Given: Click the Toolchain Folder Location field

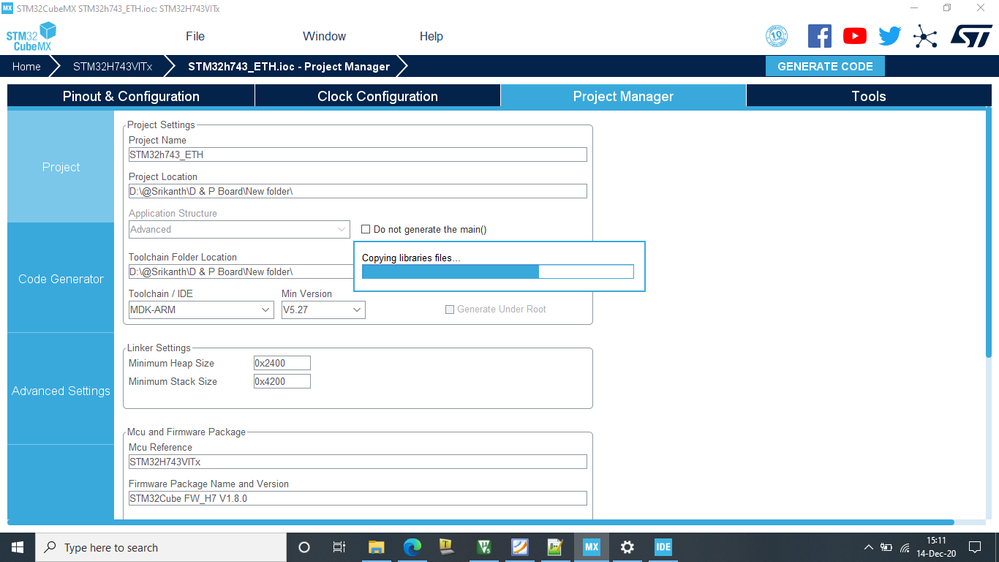Looking at the screenshot, I should click(241, 271).
